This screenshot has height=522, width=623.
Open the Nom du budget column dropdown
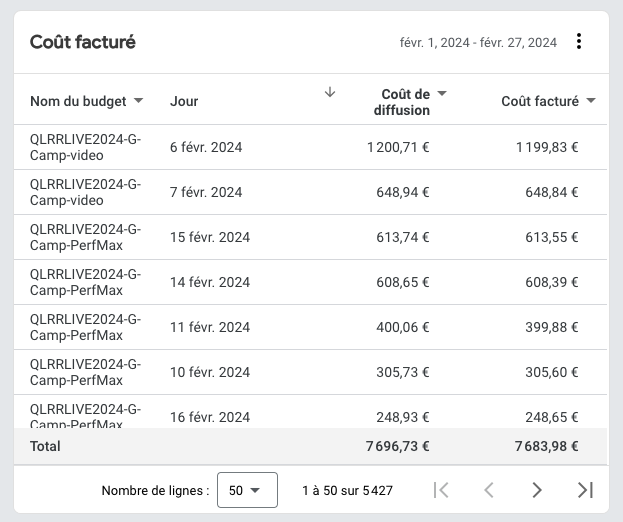(x=138, y=101)
